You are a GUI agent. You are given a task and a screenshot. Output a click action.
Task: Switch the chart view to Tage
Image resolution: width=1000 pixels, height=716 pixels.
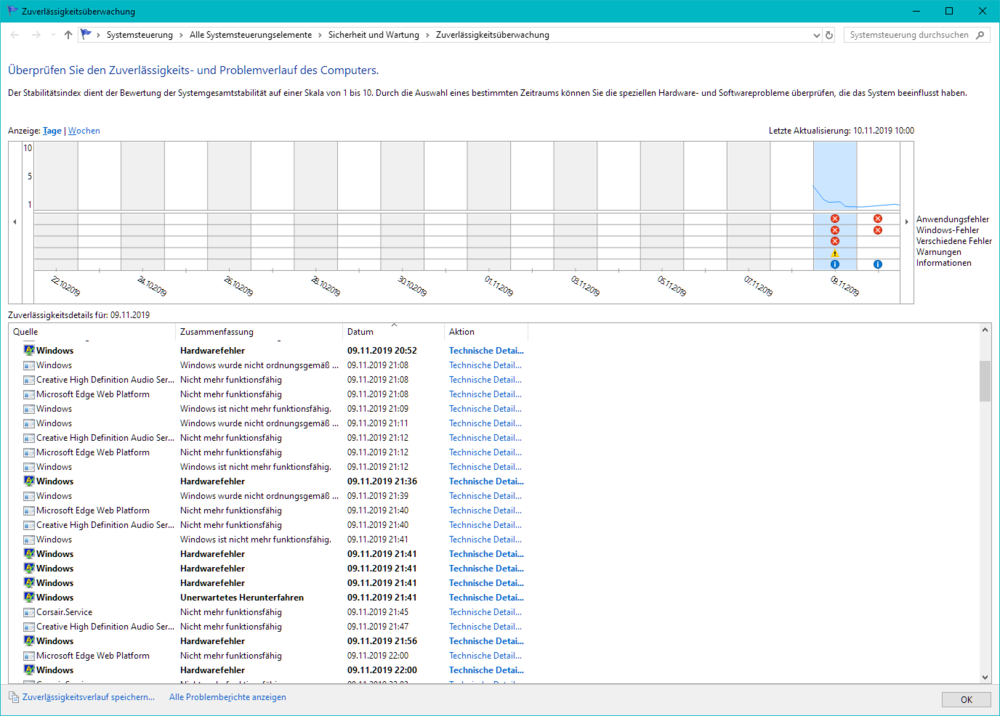click(x=52, y=131)
